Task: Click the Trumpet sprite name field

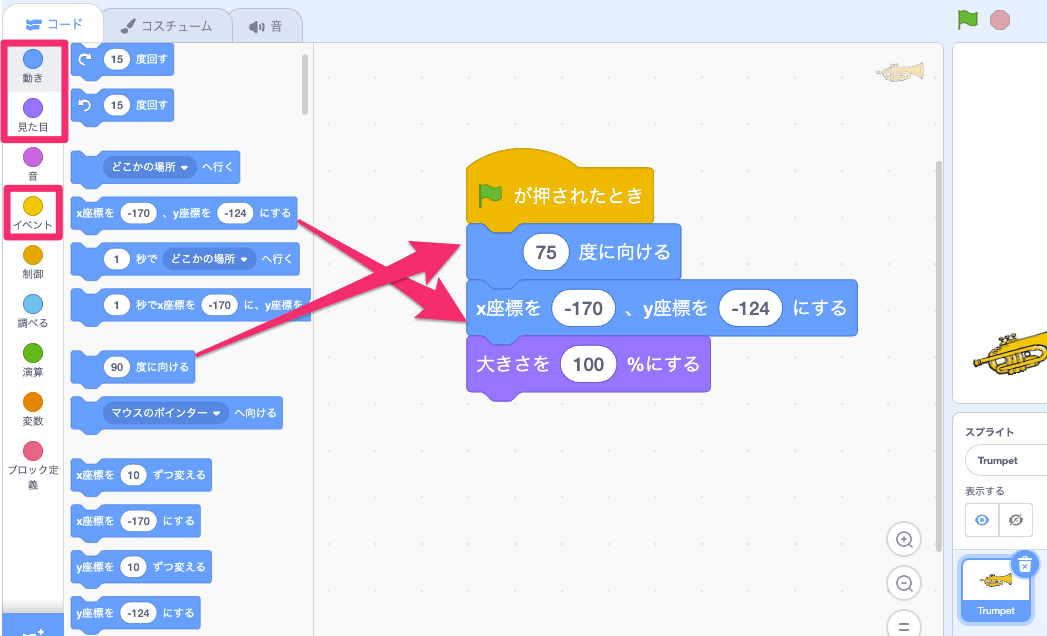Action: click(1004, 461)
